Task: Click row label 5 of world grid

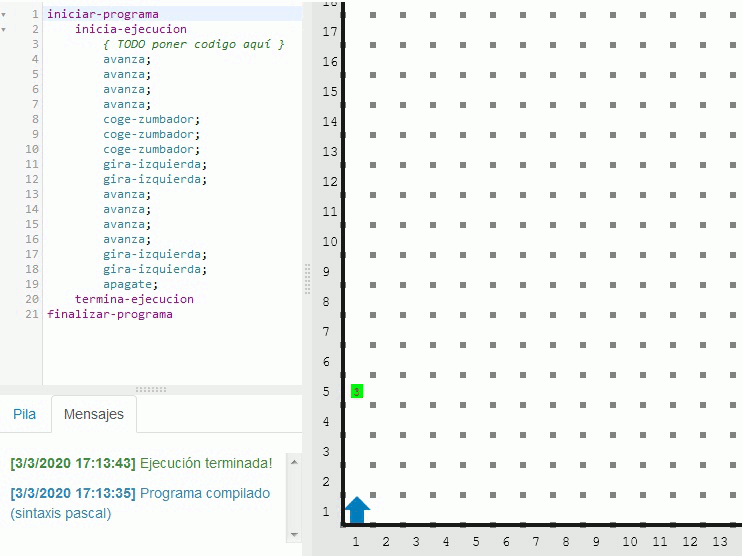Action: (x=326, y=392)
